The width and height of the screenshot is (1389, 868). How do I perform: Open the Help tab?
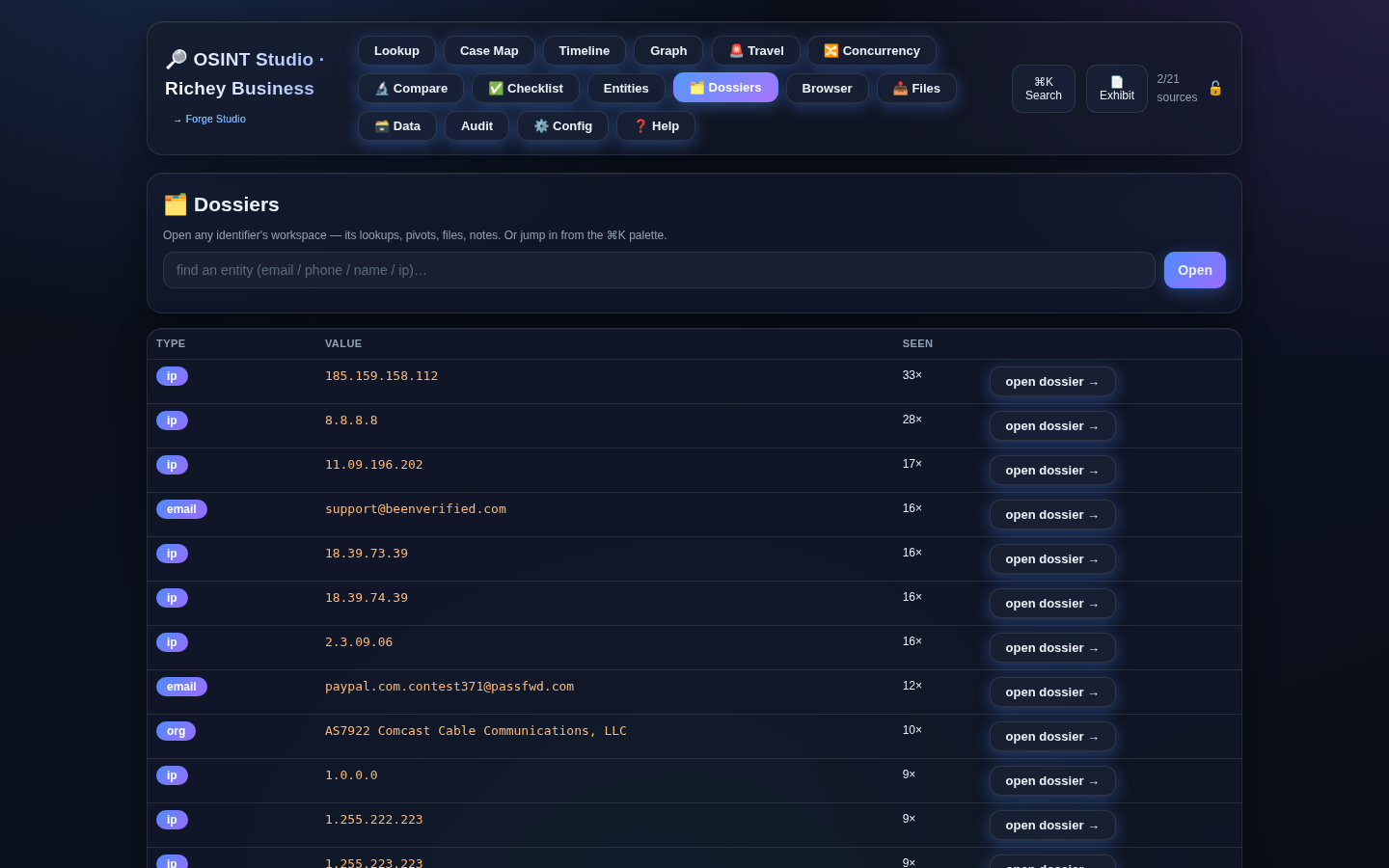tap(656, 126)
